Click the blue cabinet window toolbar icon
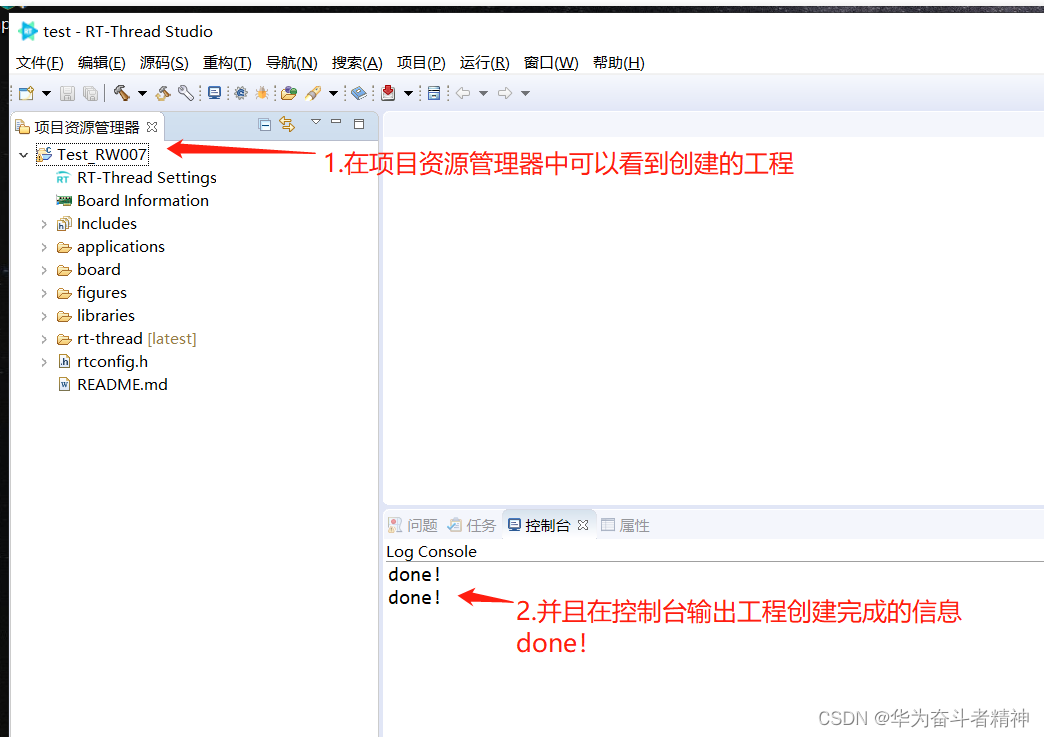1044x737 pixels. (x=434, y=93)
